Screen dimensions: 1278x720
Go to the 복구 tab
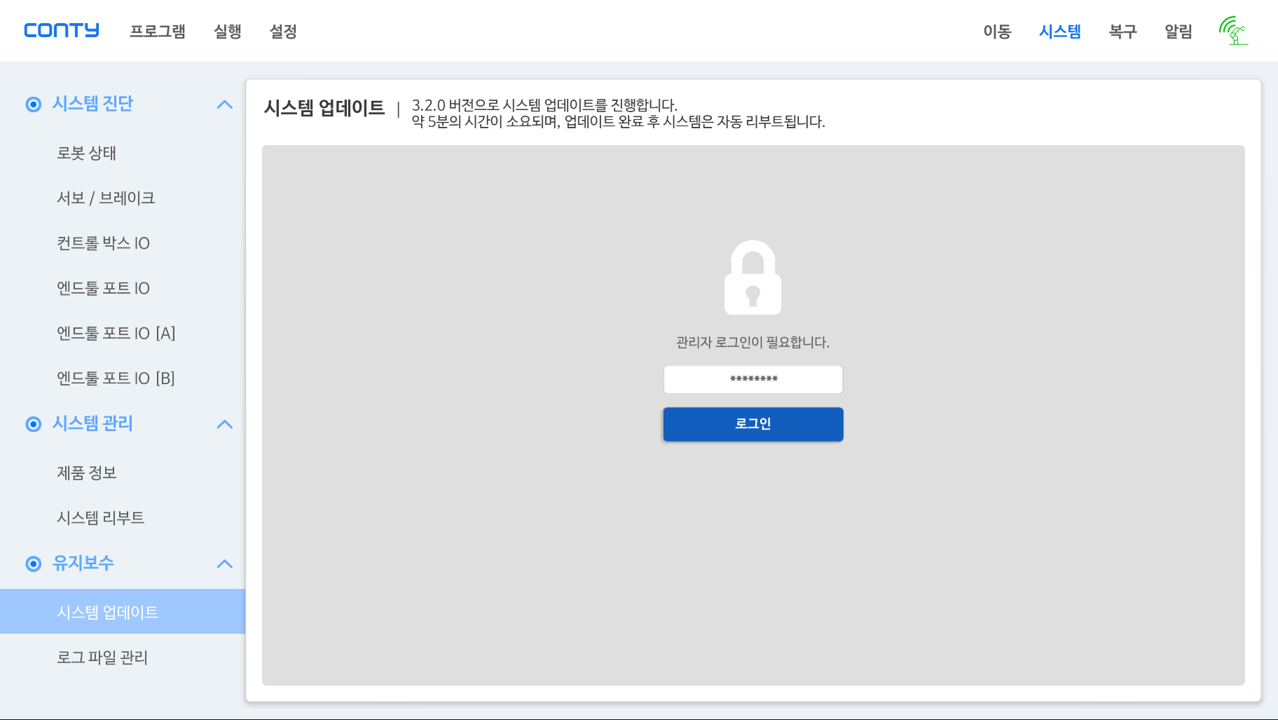point(1123,31)
